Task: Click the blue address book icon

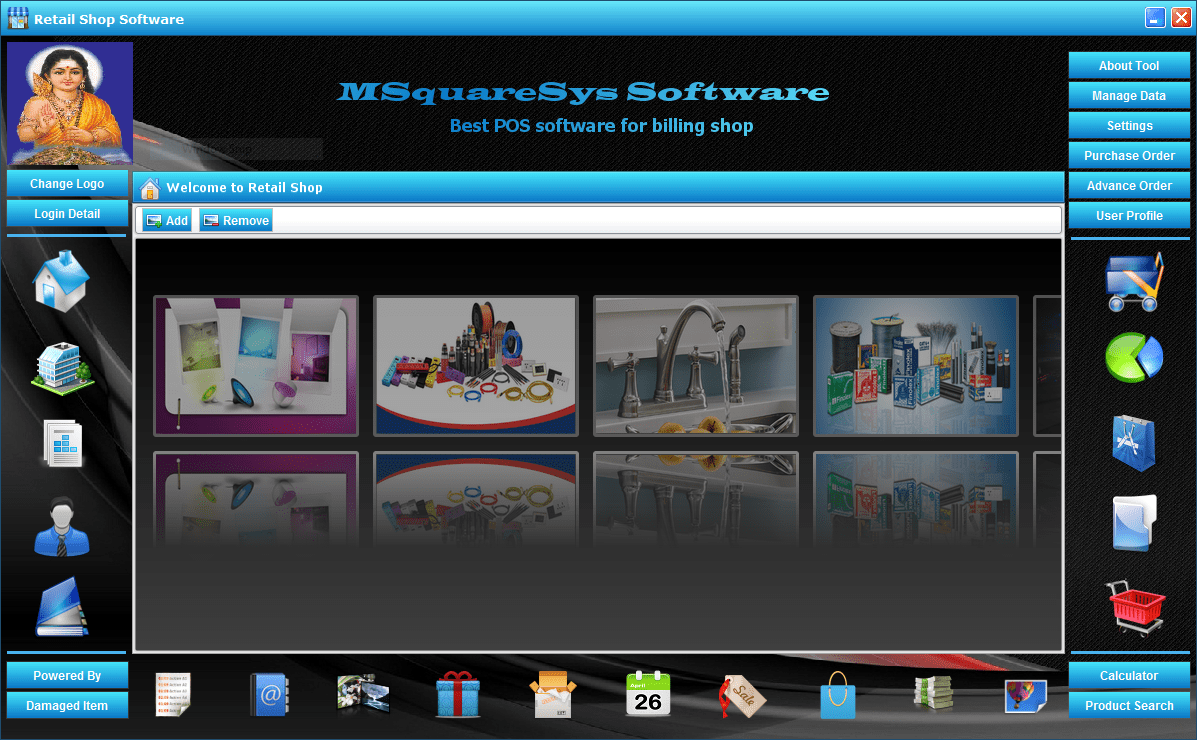Action: (x=269, y=694)
